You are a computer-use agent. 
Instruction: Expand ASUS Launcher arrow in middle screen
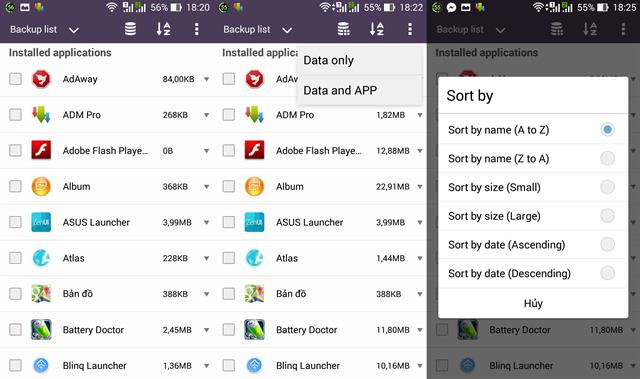(420, 222)
